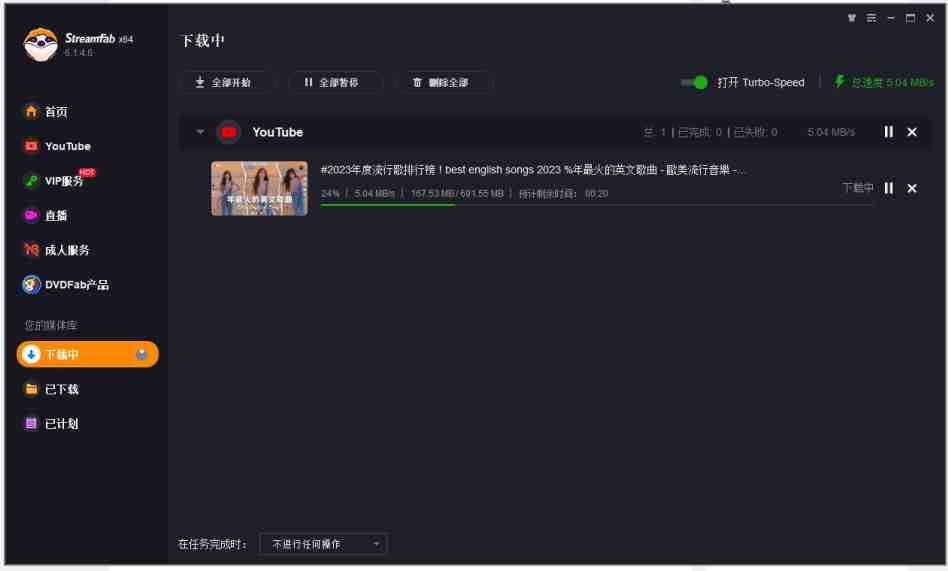948x571 pixels.
Task: Click the lightning total speed indicator
Action: coord(883,82)
